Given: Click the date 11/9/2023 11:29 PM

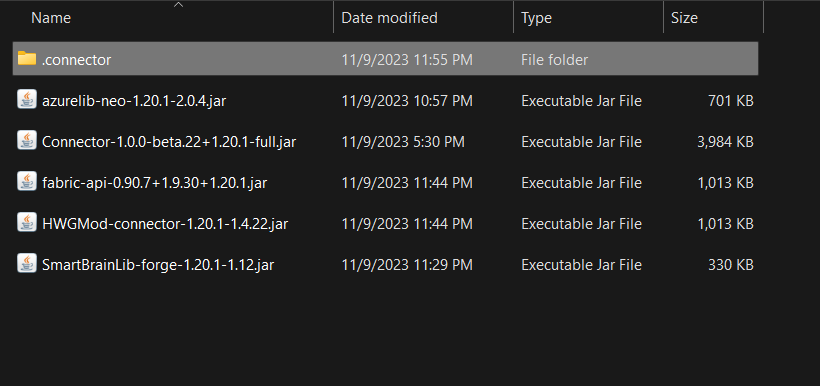Looking at the screenshot, I should (x=407, y=265).
